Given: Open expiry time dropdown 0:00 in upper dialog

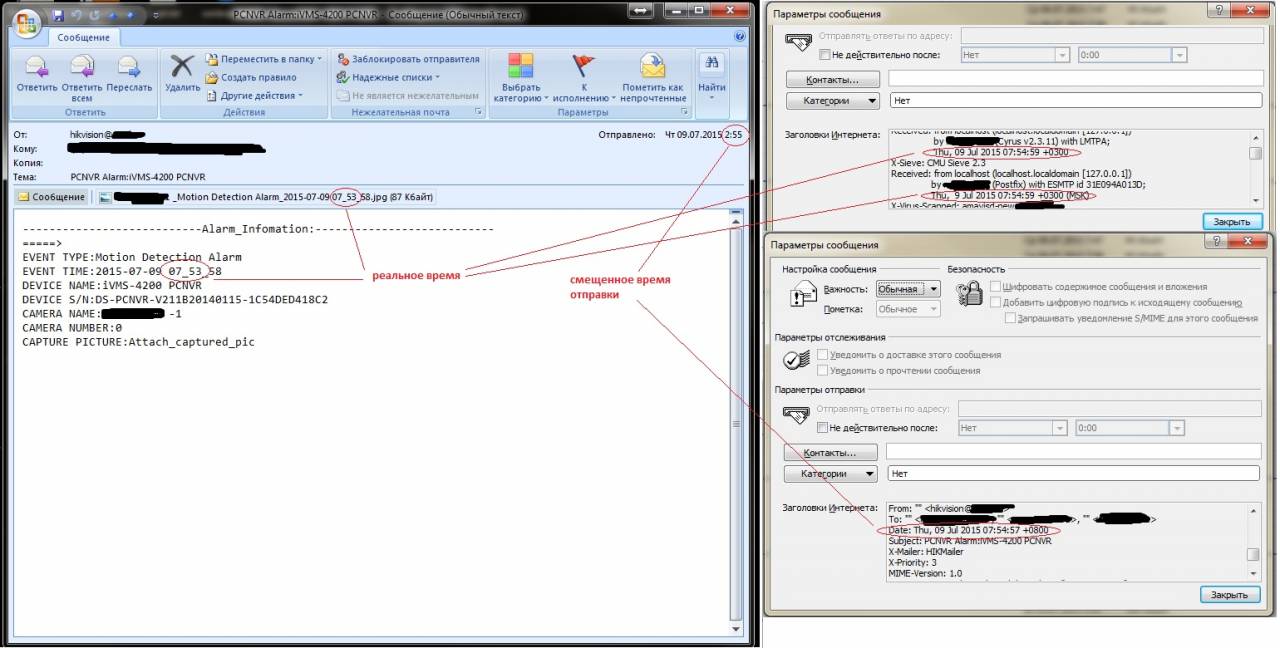Looking at the screenshot, I should coord(1132,55).
